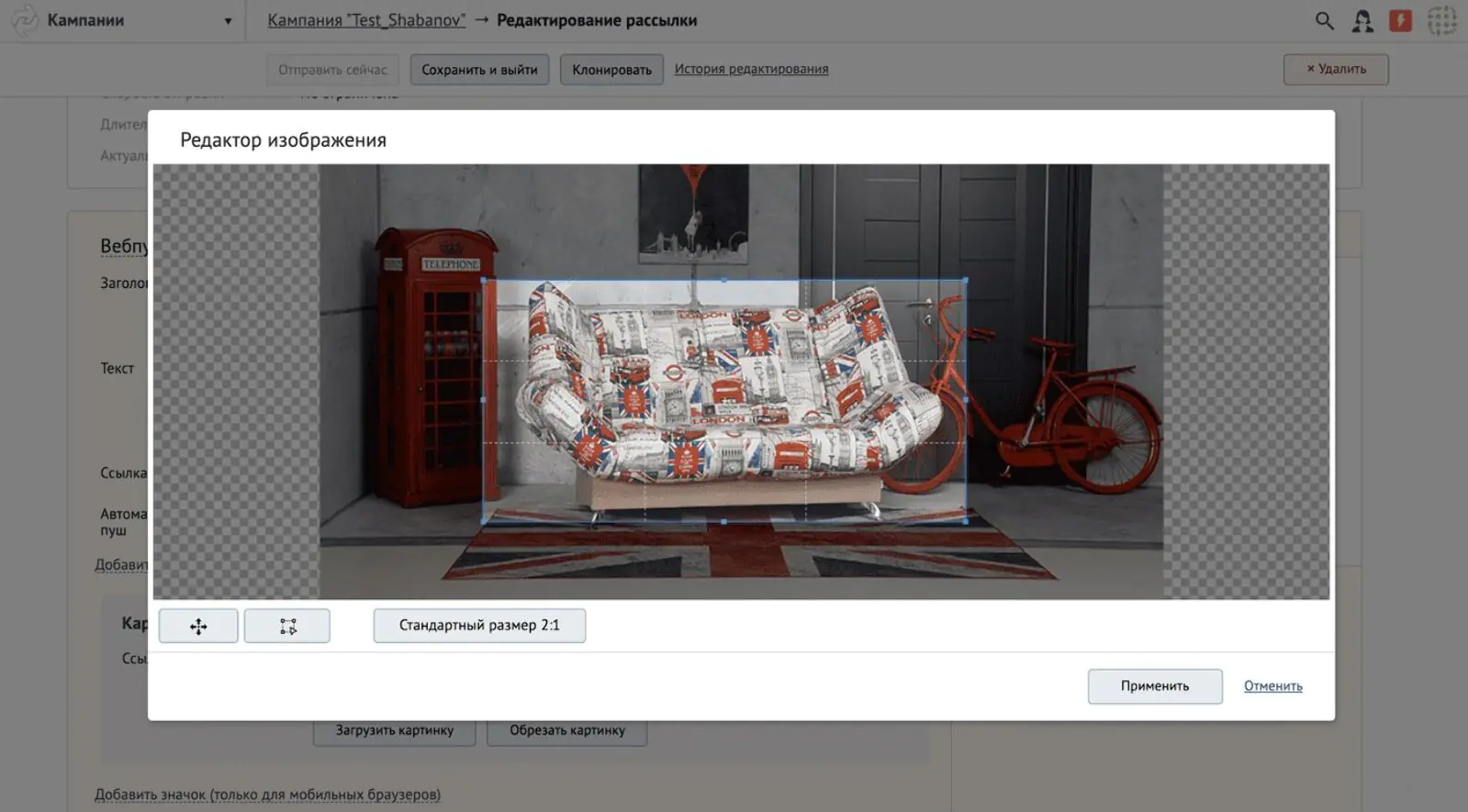Screen dimensions: 1468x812
Task: Cancel editing via Отменить link
Action: 1272,686
